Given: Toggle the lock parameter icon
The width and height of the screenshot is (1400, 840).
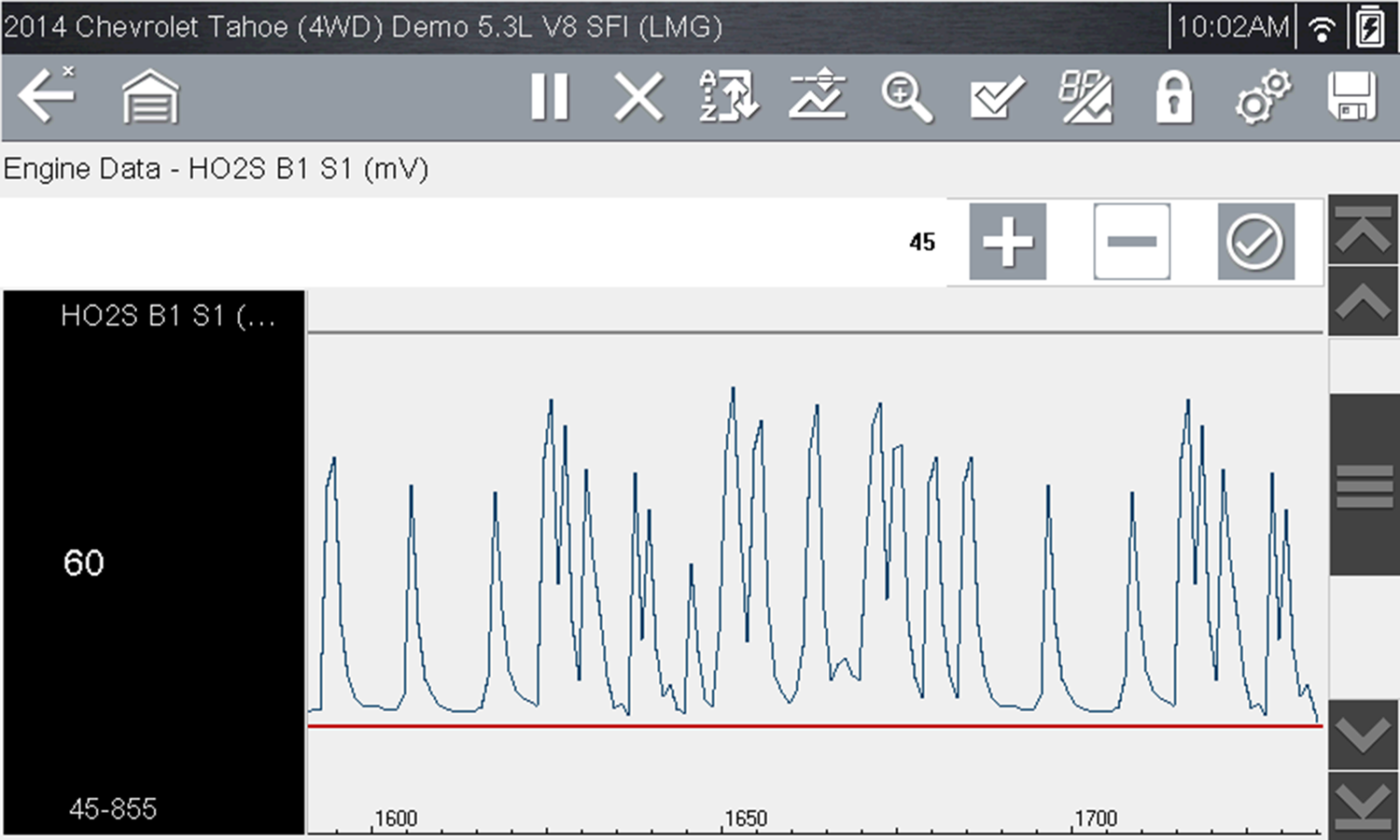Looking at the screenshot, I should tap(1173, 97).
